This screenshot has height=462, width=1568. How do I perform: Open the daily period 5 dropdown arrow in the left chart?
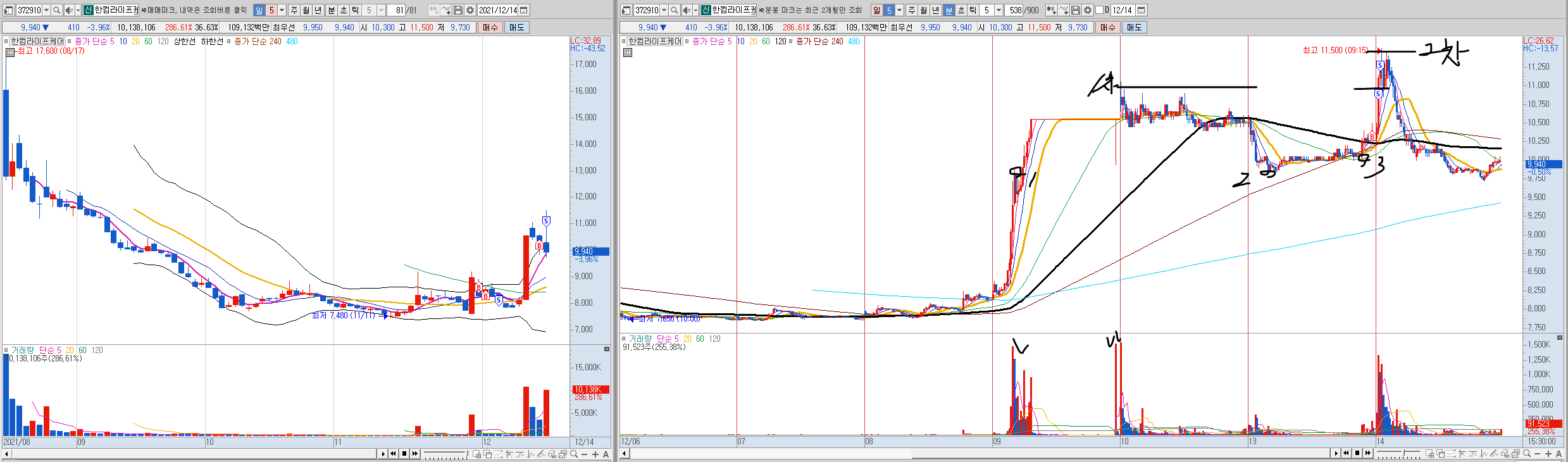[x=282, y=10]
